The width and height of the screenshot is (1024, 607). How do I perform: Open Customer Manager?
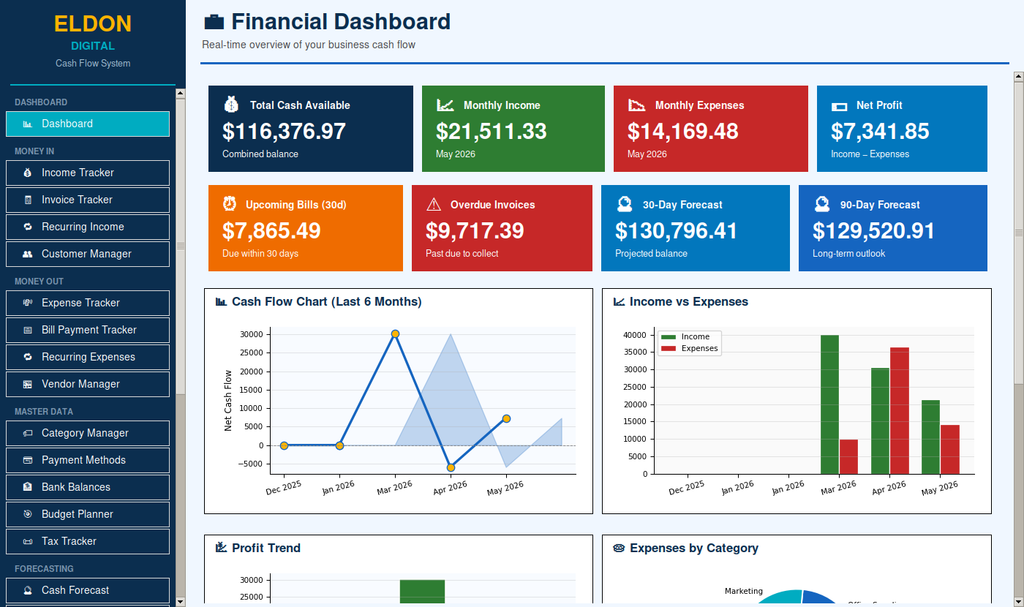click(x=88, y=254)
